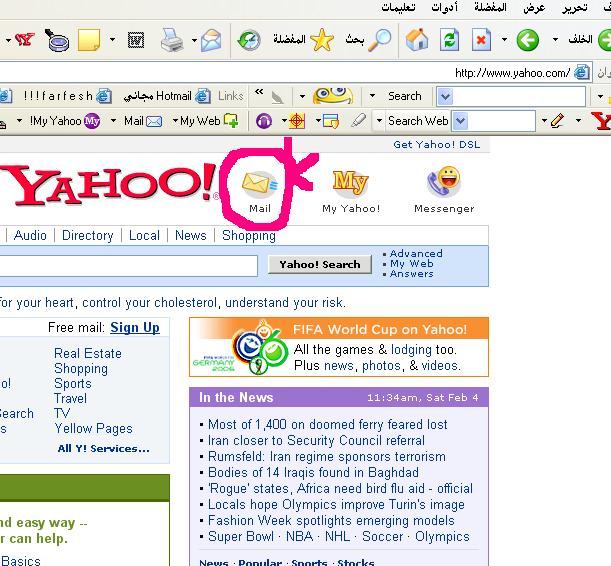Click the Yahoo! Search button
This screenshot has height=566, width=611.
pyautogui.click(x=320, y=264)
